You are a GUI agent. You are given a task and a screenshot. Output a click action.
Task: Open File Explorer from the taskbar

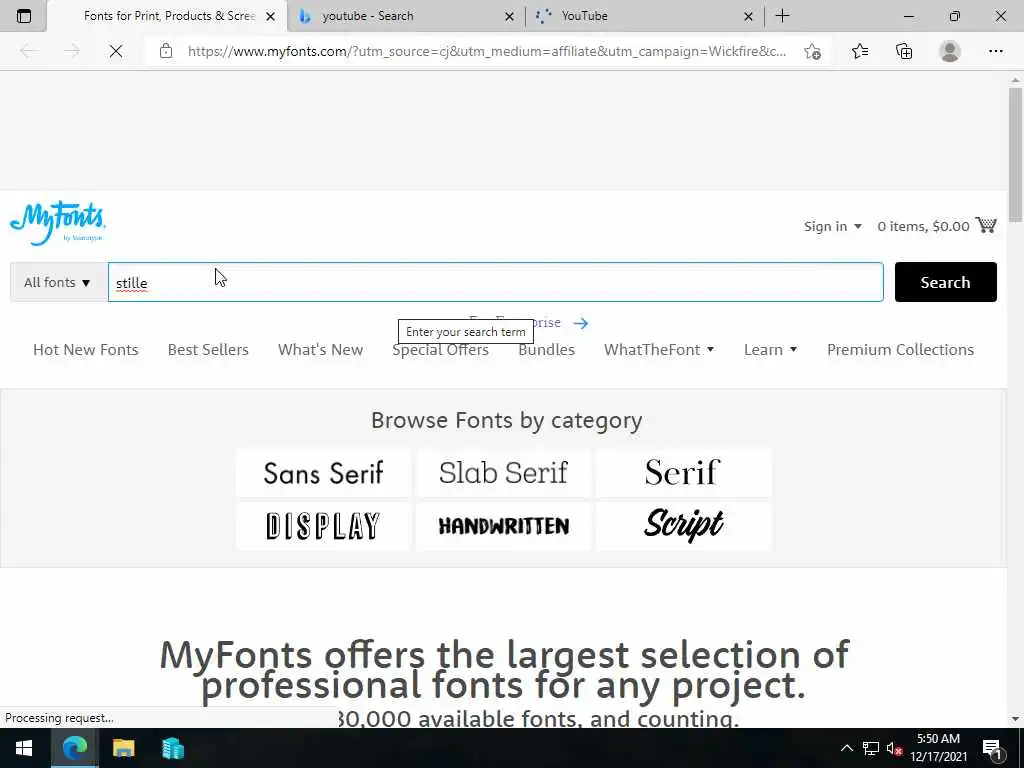click(x=123, y=748)
